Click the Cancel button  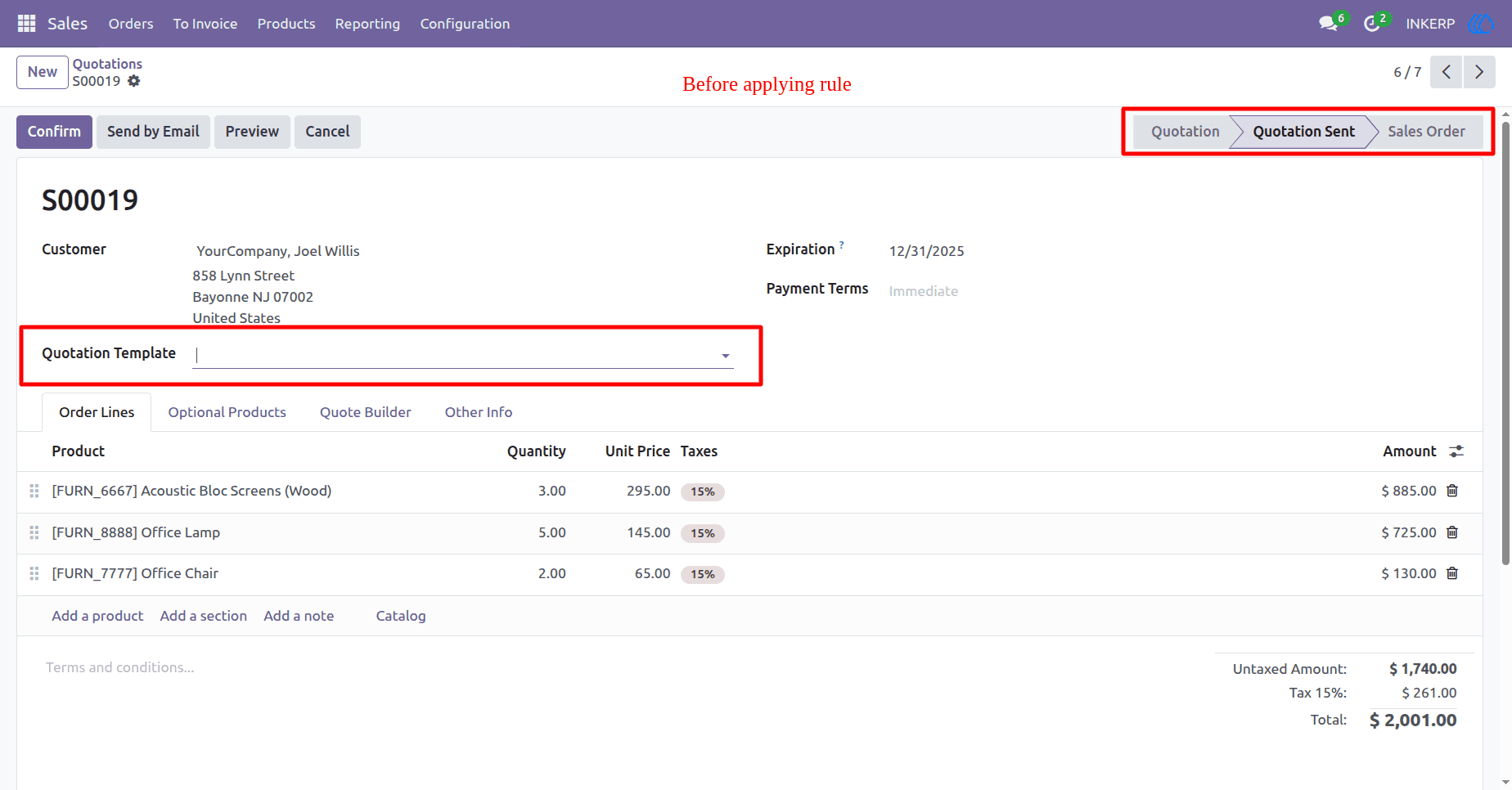[327, 132]
